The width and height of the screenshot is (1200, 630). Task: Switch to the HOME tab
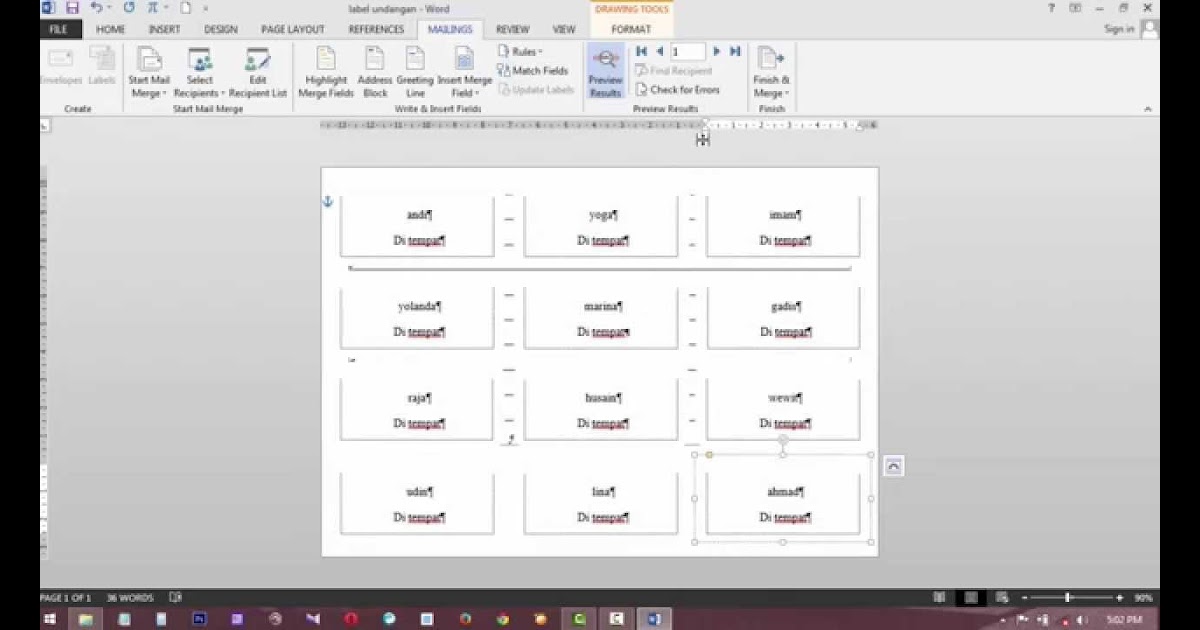110,29
